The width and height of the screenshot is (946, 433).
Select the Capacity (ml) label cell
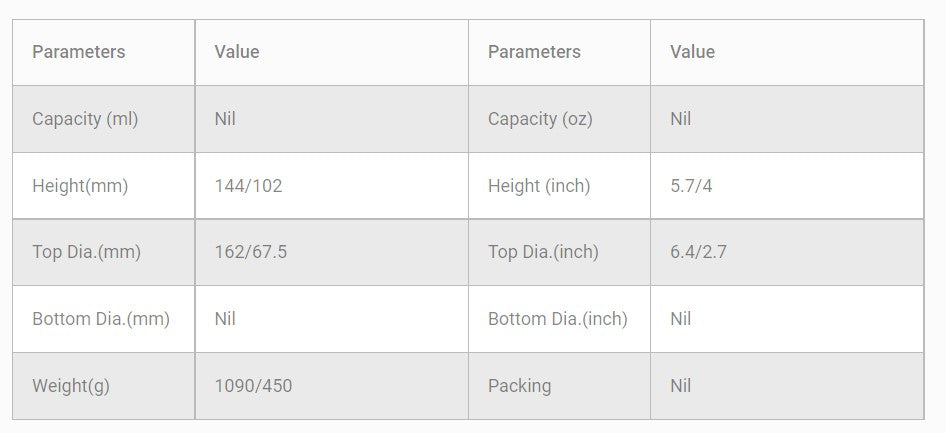click(85, 119)
